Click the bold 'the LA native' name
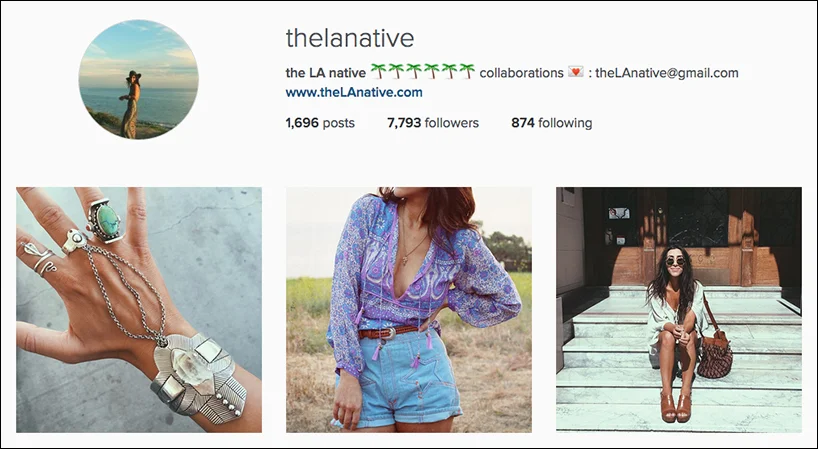This screenshot has width=818, height=449. tap(326, 73)
